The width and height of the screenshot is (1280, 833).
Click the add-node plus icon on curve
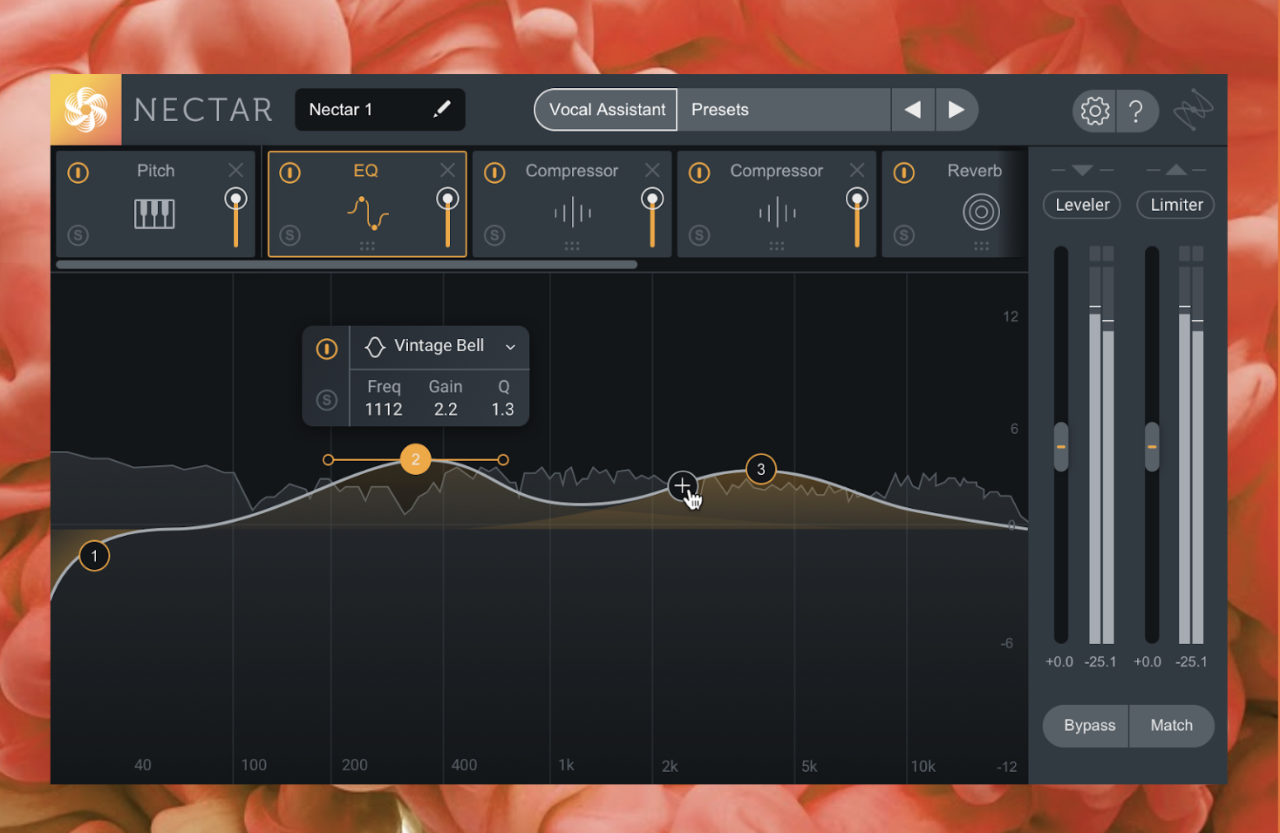point(682,486)
